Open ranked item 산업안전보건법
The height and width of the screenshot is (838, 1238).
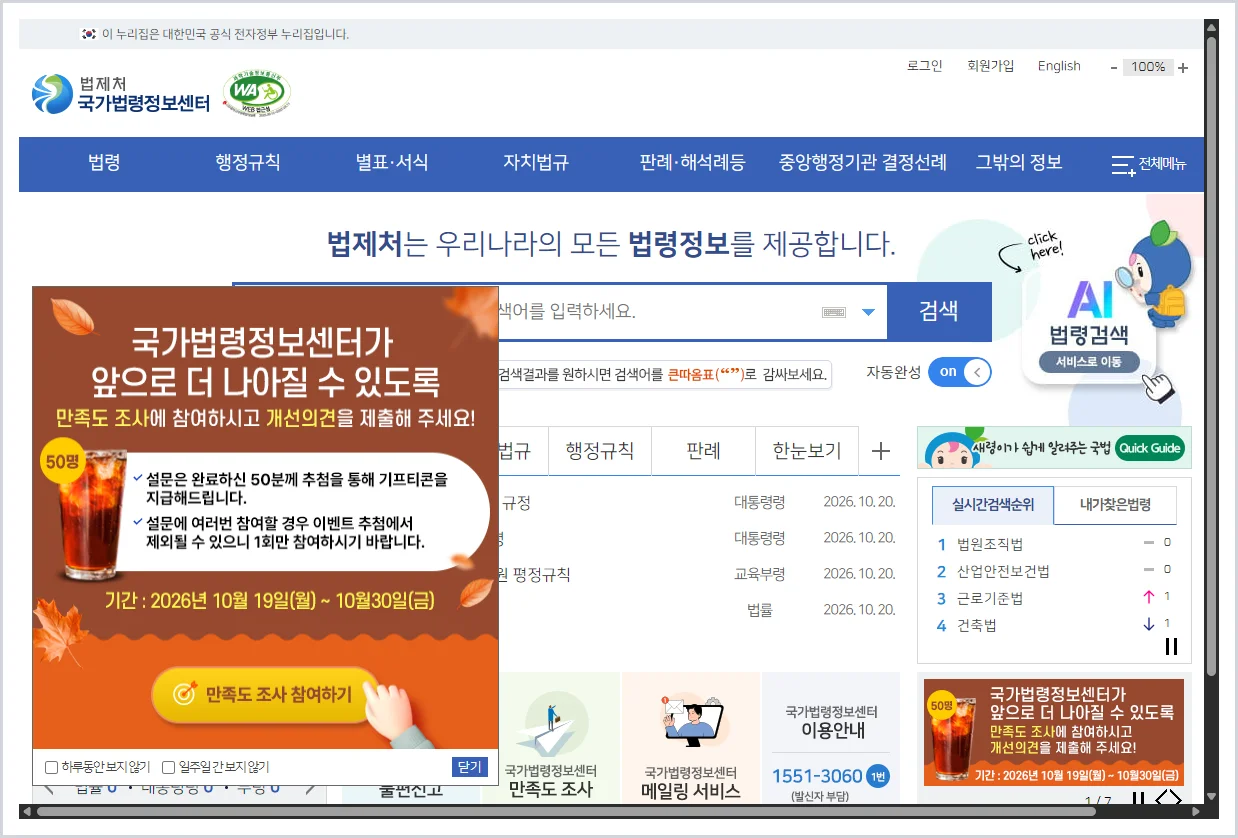click(x=1004, y=571)
